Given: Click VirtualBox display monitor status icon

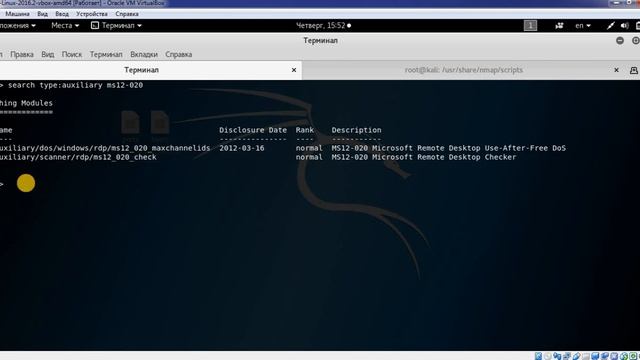Looking at the screenshot, I should [x=595, y=356].
